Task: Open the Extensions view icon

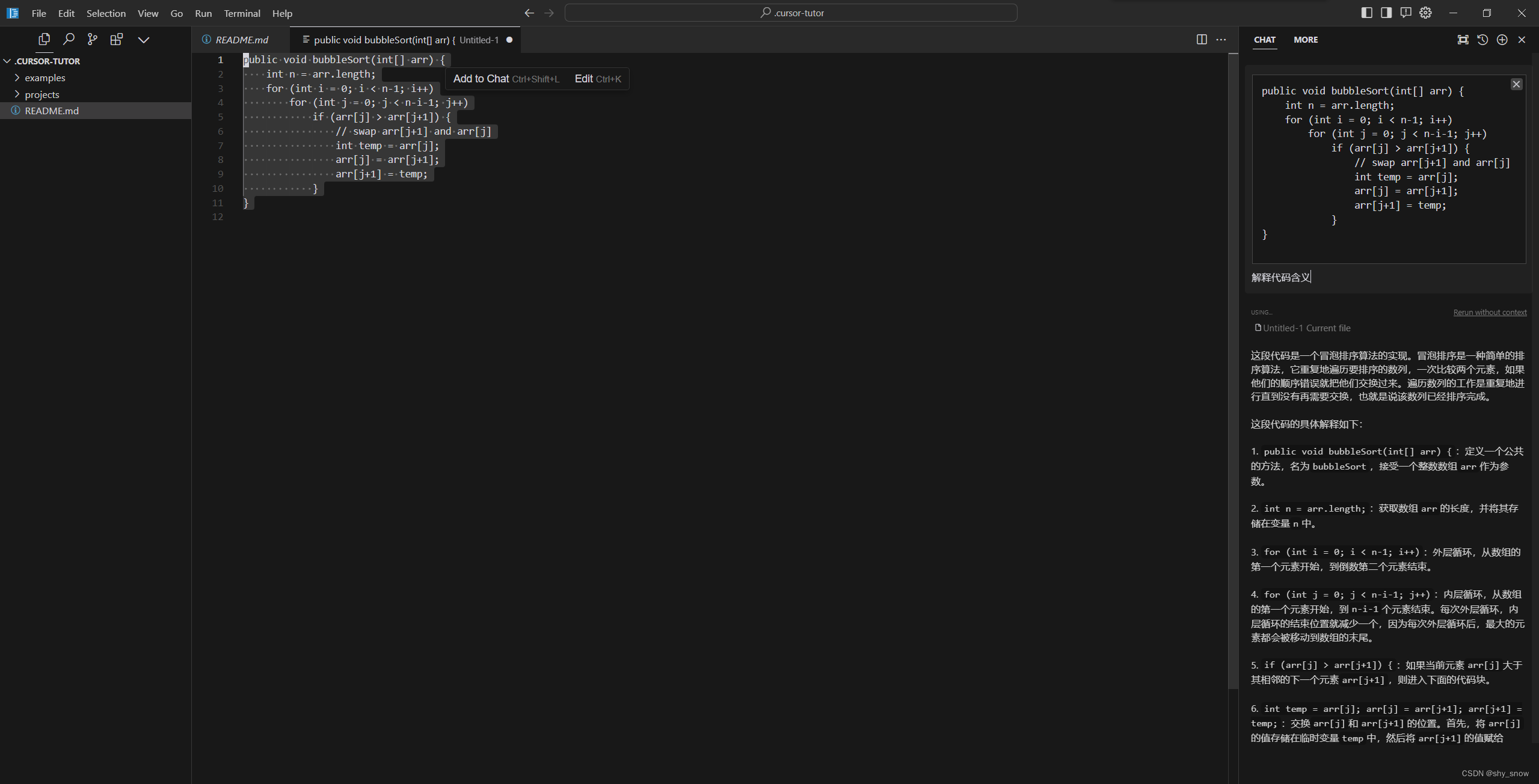Action: 117,40
